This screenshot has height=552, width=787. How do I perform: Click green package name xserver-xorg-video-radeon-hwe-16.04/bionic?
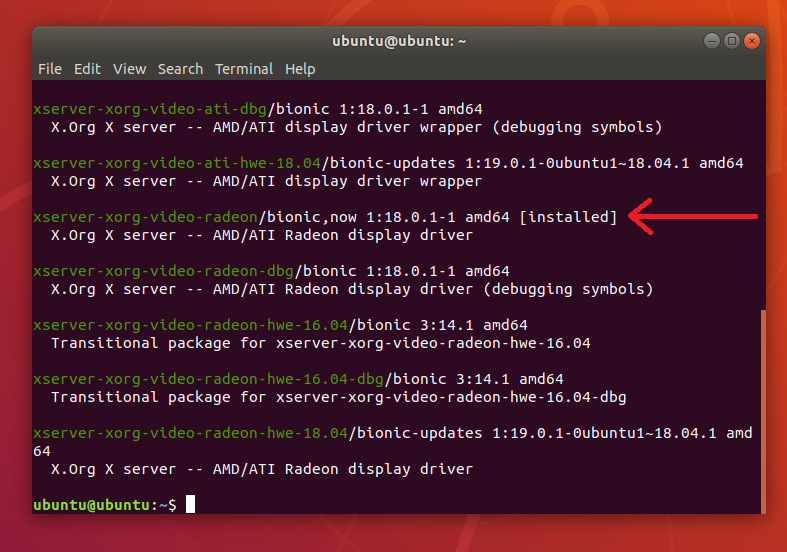[190, 325]
